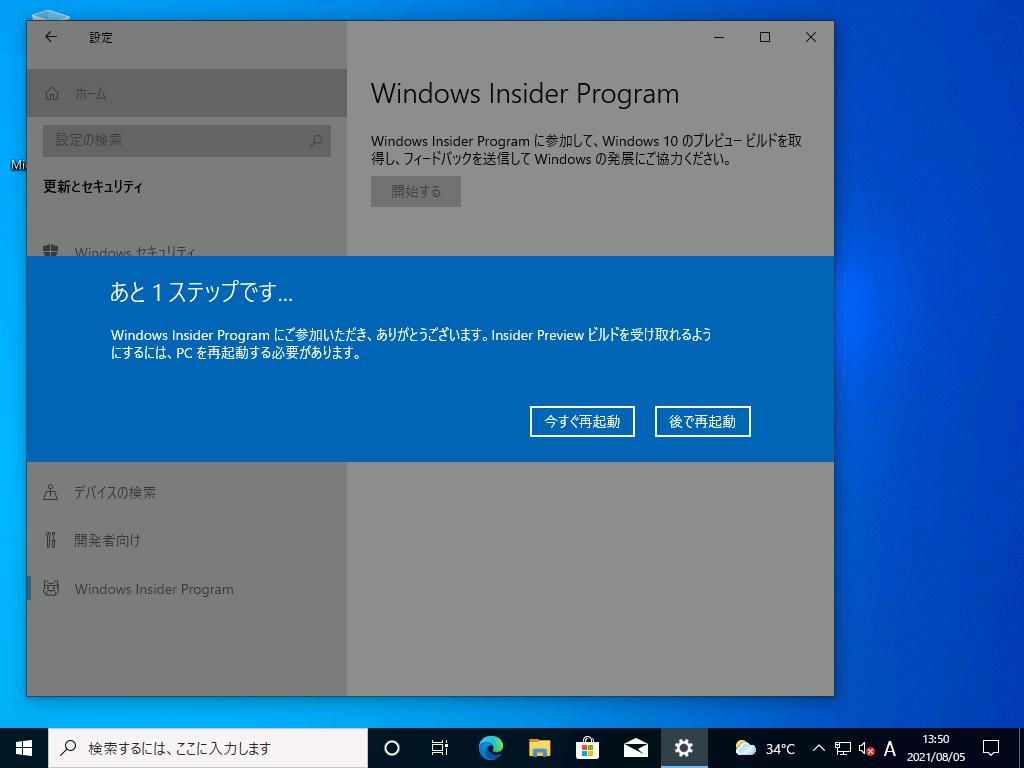Open the Mail app on taskbar
Image resolution: width=1024 pixels, height=768 pixels.
pos(635,748)
